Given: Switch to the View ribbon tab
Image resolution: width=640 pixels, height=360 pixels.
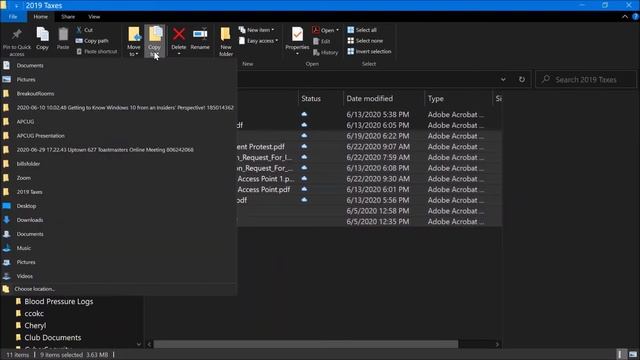Looking at the screenshot, I should pos(94,17).
